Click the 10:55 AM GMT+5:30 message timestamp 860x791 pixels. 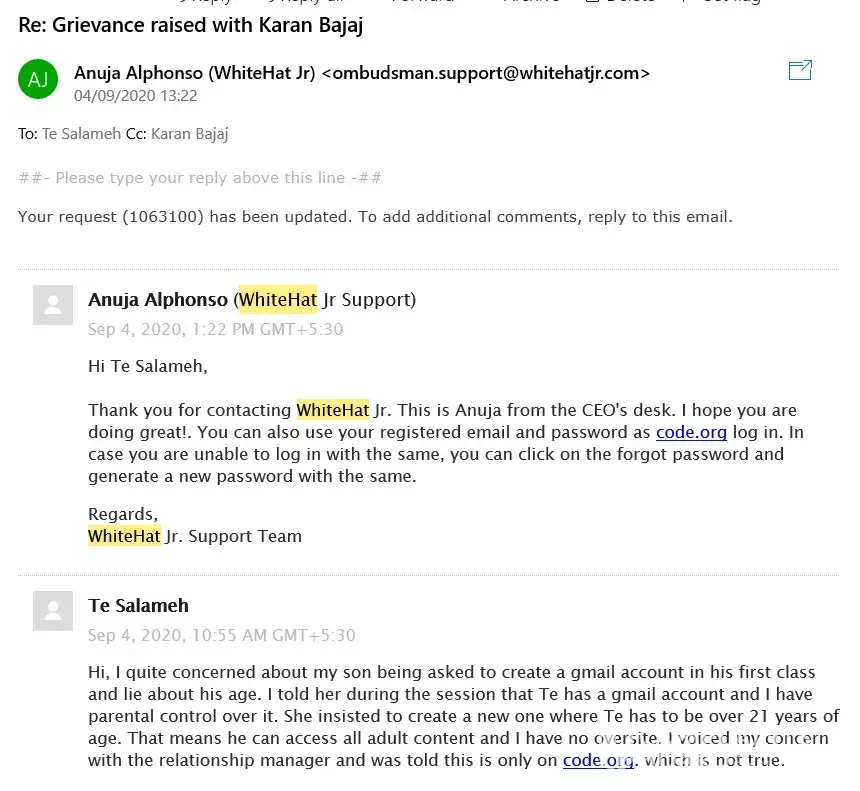click(x=221, y=635)
